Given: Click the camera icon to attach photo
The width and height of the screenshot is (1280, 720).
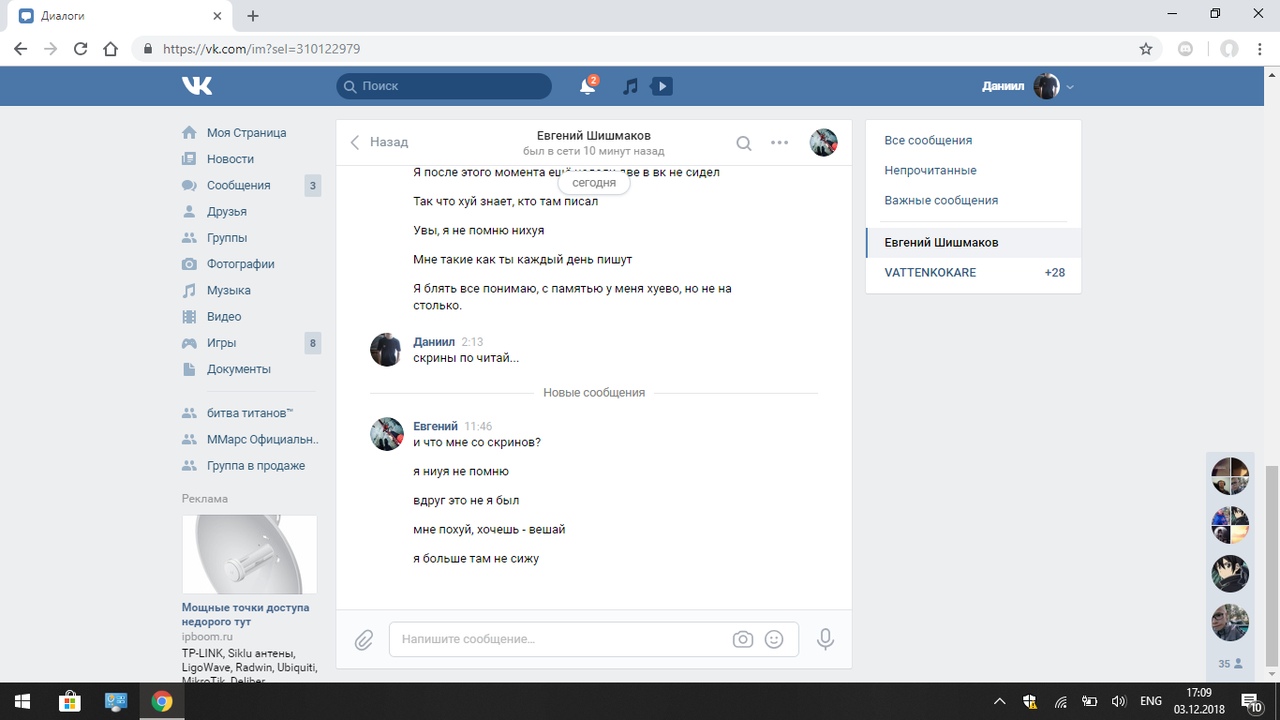Looking at the screenshot, I should tap(742, 639).
